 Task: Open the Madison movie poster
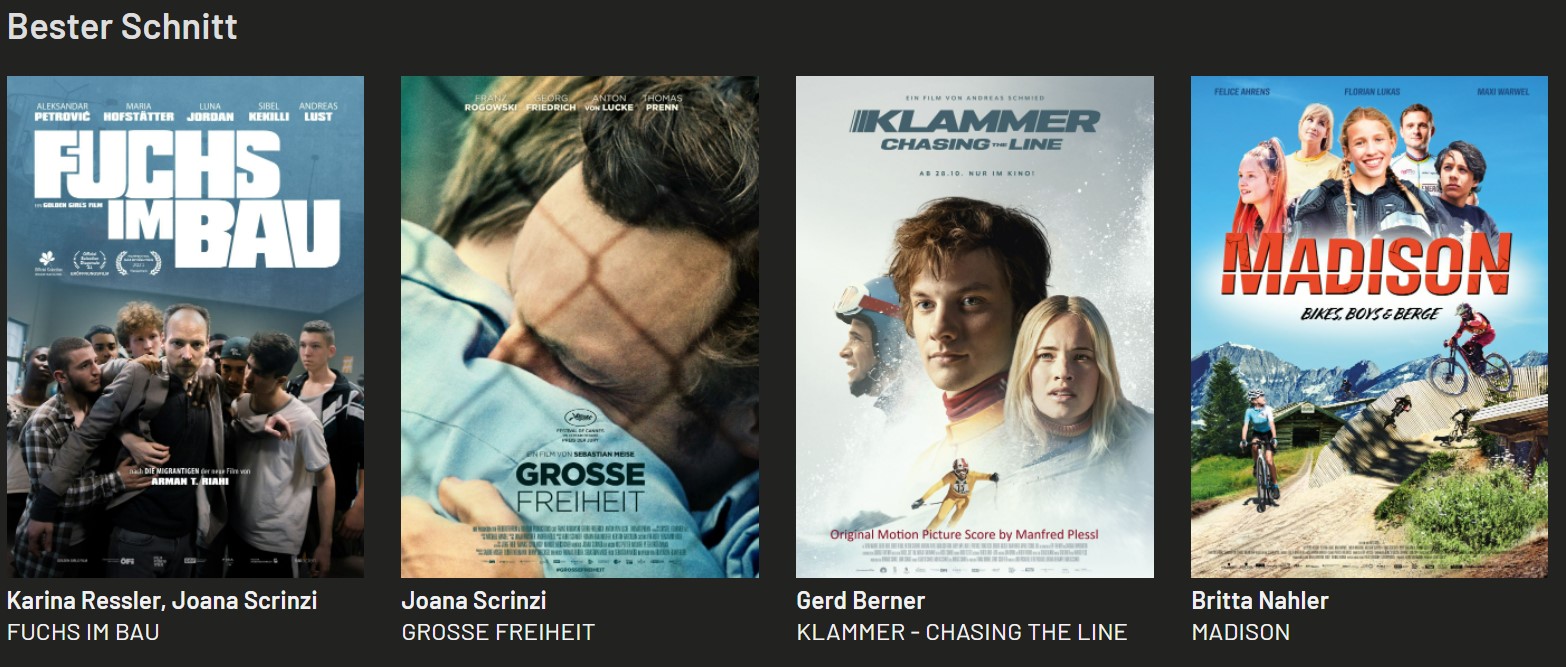[1369, 326]
